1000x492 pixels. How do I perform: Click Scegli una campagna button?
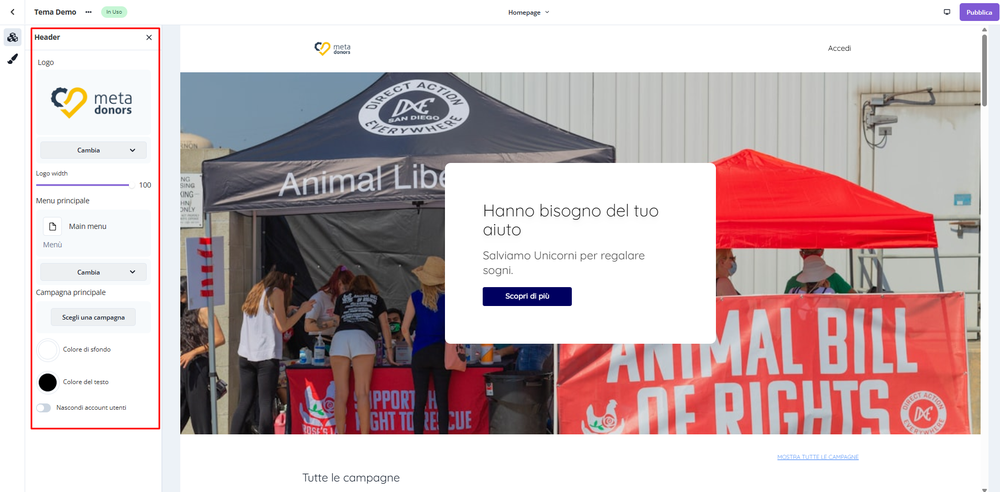click(x=93, y=317)
